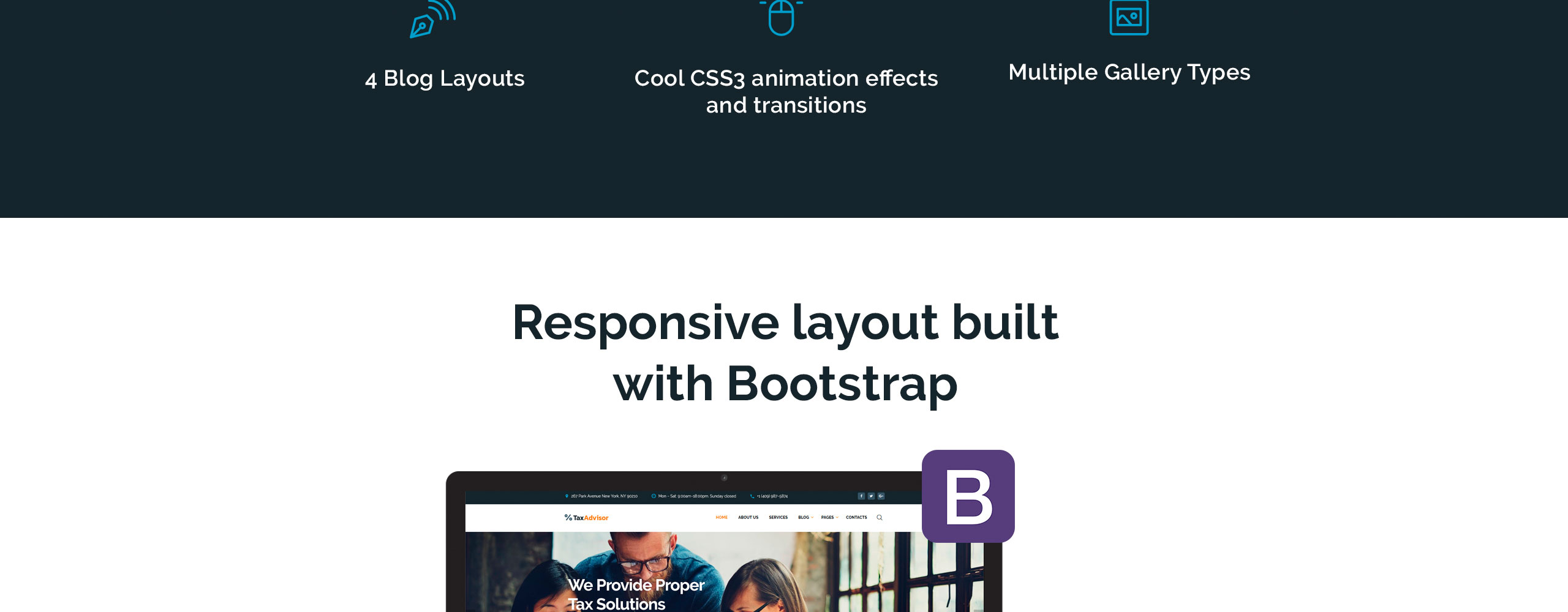Open the HOME menu item in mockup
Screen dimensions: 1568x612
(x=722, y=518)
